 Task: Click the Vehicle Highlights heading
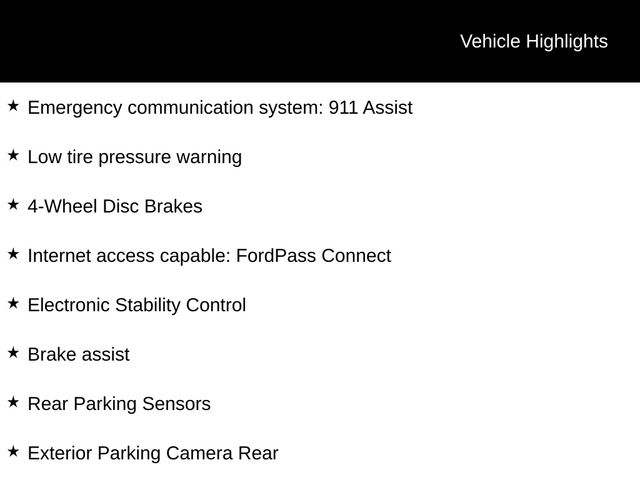click(534, 42)
